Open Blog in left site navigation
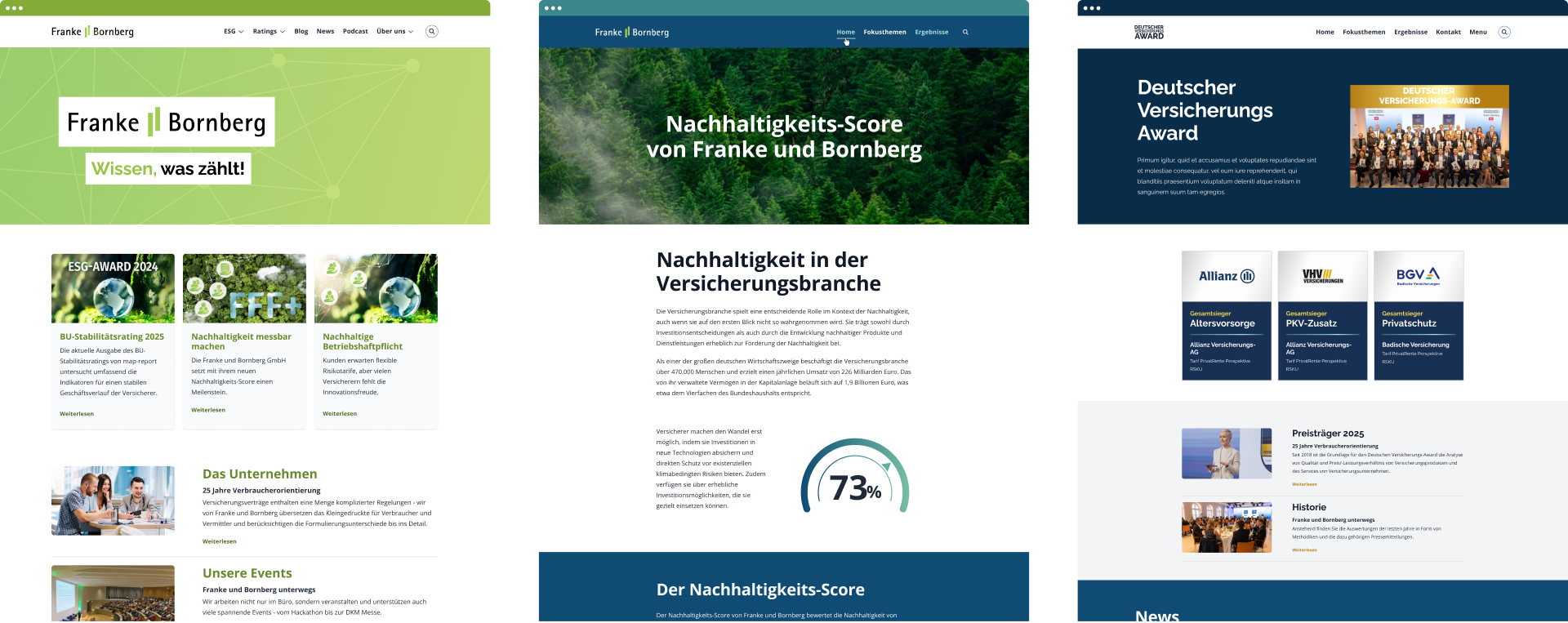This screenshot has width=1568, height=623. point(301,31)
